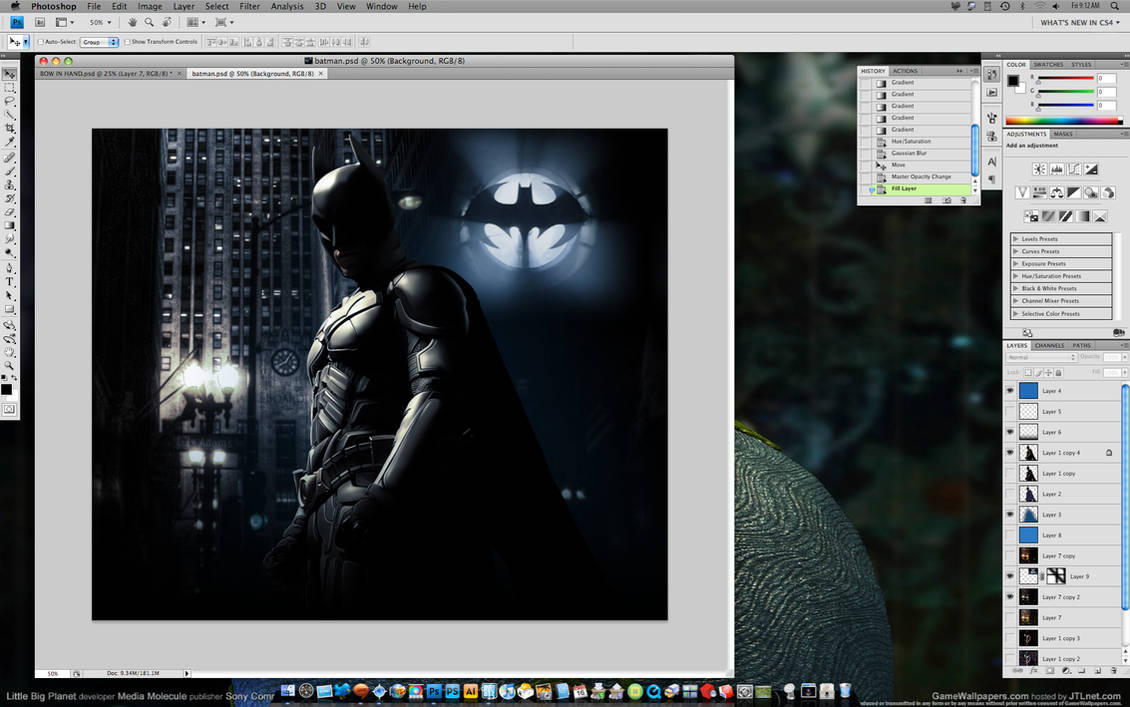Select the Dodge tool
The width and height of the screenshot is (1130, 707).
click(x=9, y=253)
